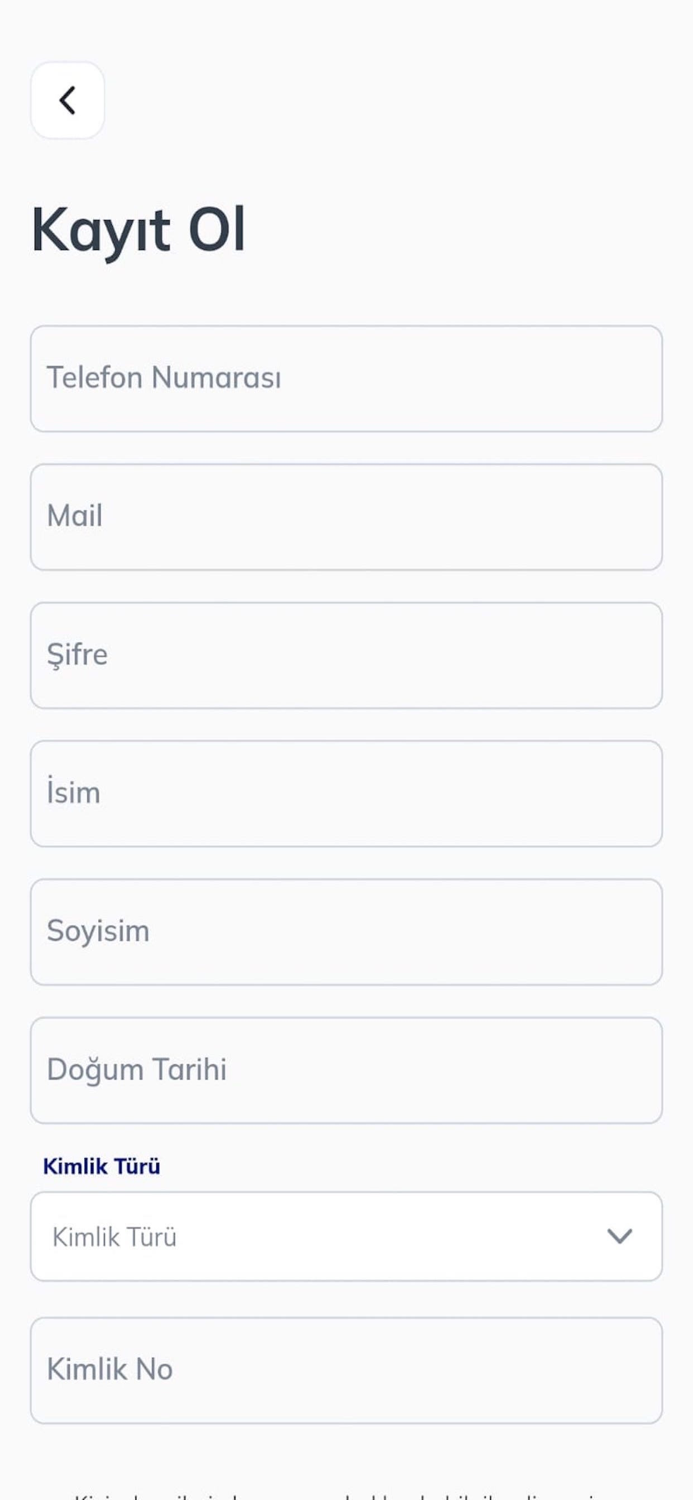This screenshot has width=693, height=1500.
Task: Focus the İsim name field
Action: click(x=346, y=793)
